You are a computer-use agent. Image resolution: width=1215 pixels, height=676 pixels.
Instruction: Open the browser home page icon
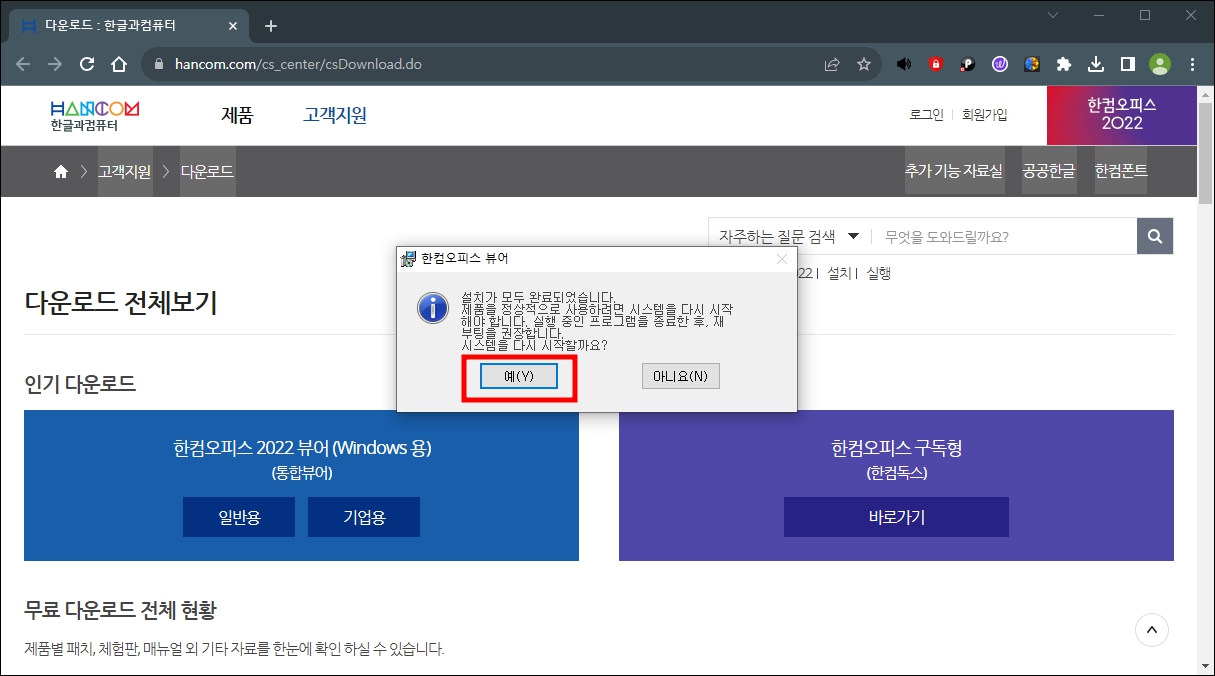click(x=119, y=64)
